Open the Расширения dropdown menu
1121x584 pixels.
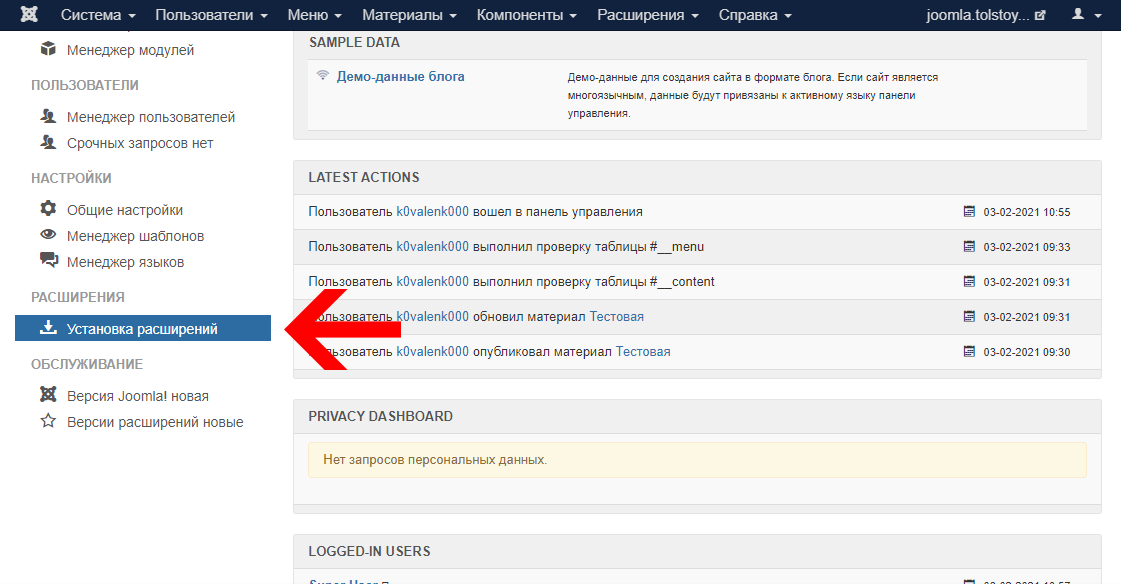[648, 15]
